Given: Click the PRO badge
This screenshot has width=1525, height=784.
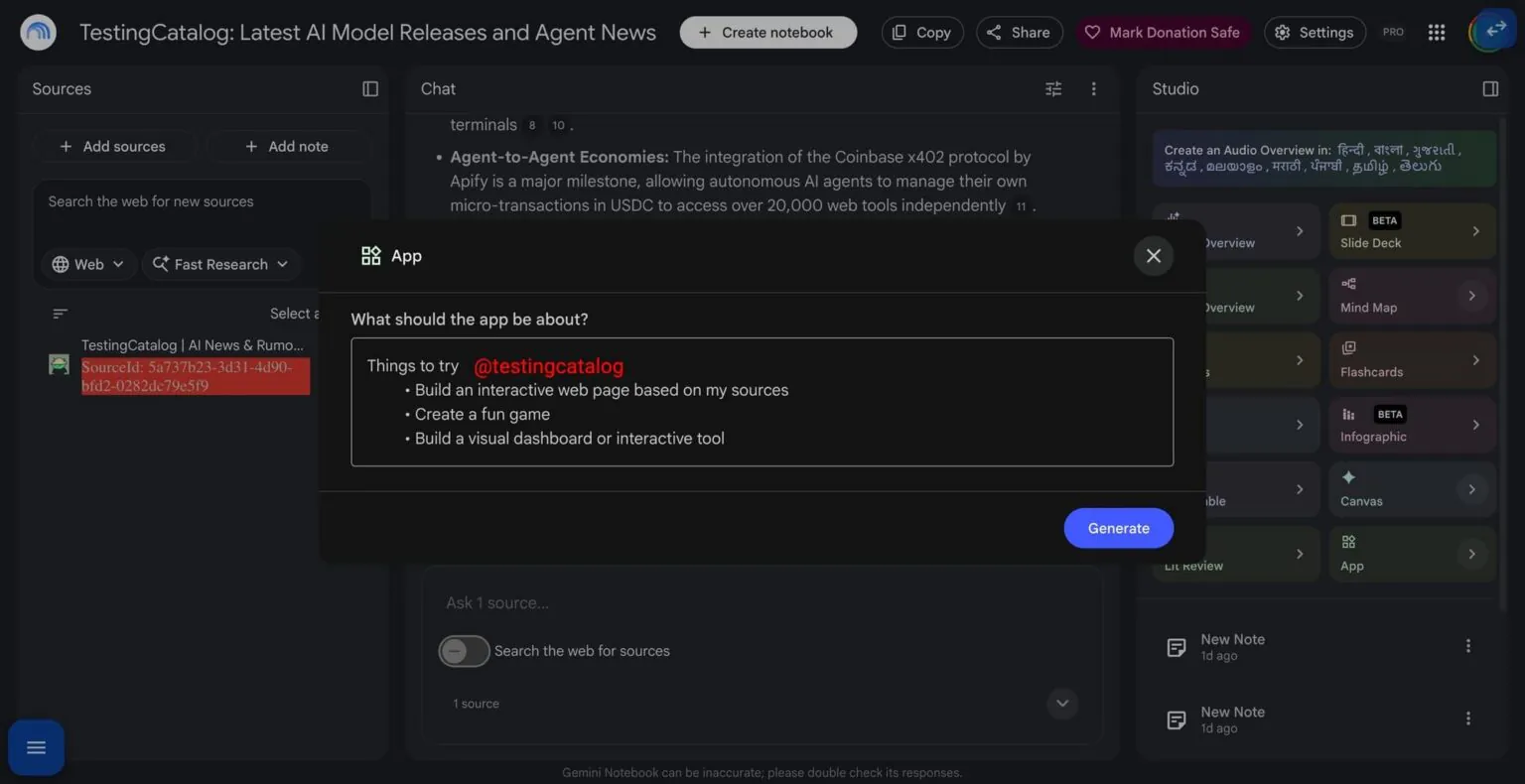Looking at the screenshot, I should coord(1393,33).
